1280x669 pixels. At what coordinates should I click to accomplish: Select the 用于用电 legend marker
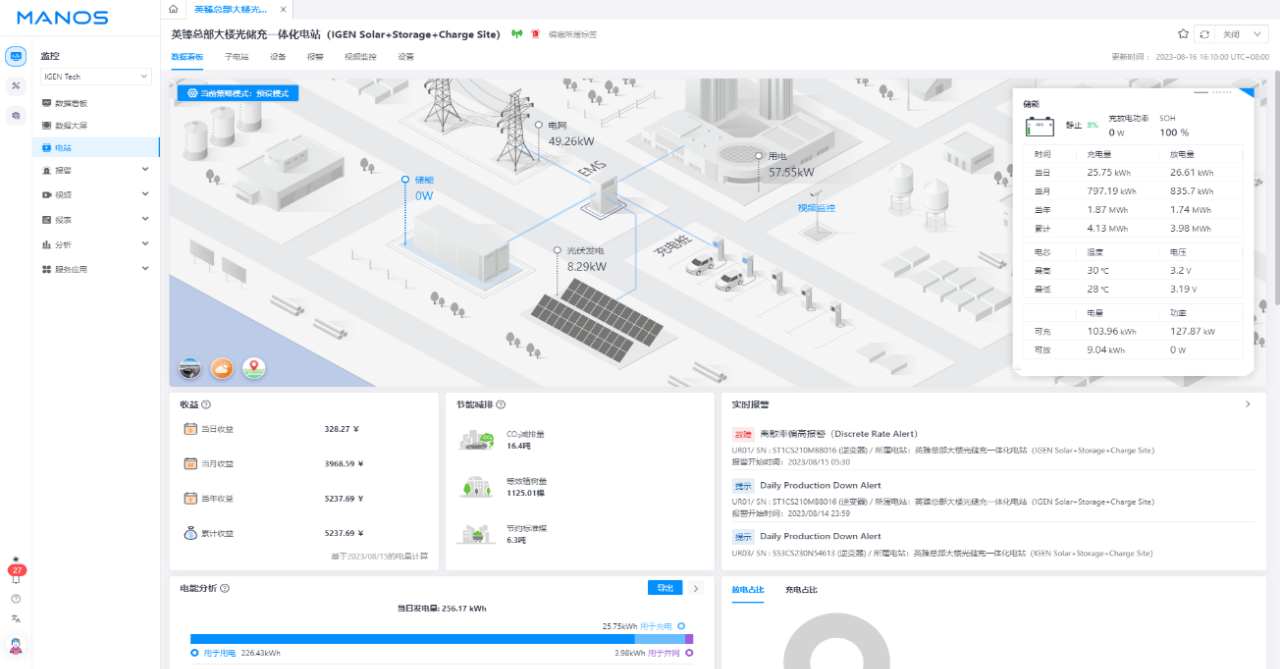pos(195,652)
